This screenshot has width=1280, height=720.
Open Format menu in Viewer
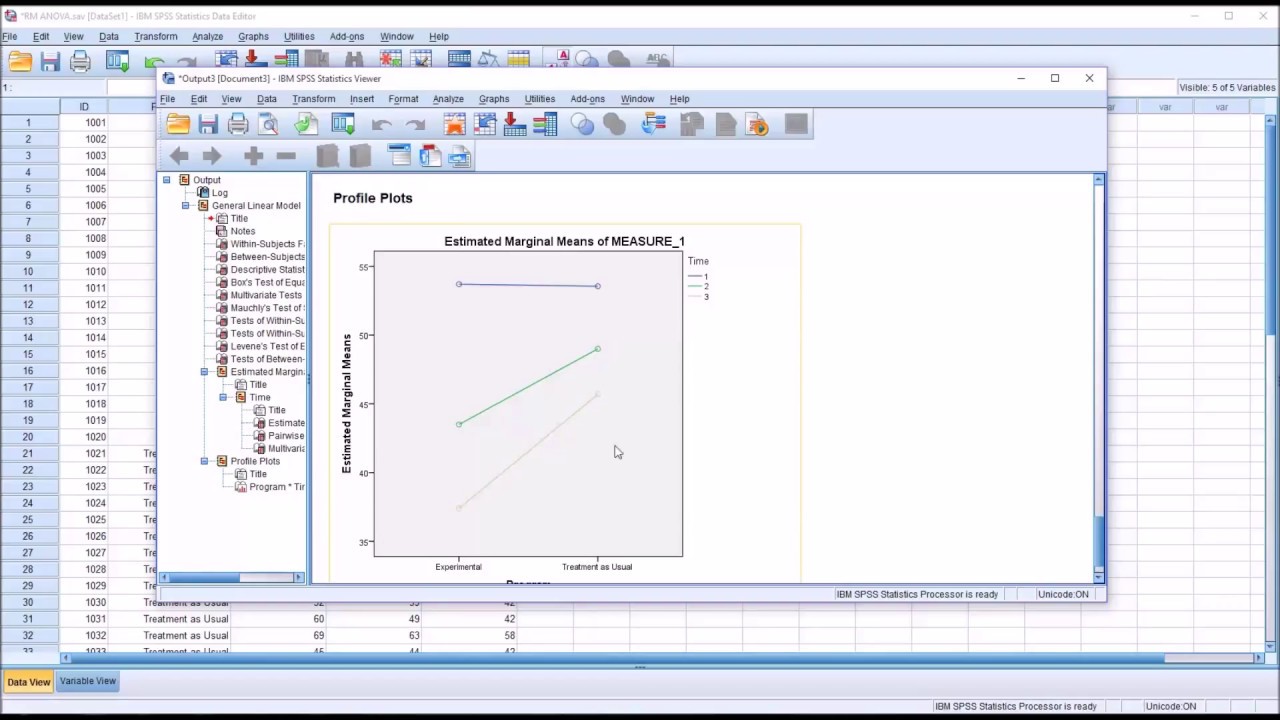[x=403, y=99]
